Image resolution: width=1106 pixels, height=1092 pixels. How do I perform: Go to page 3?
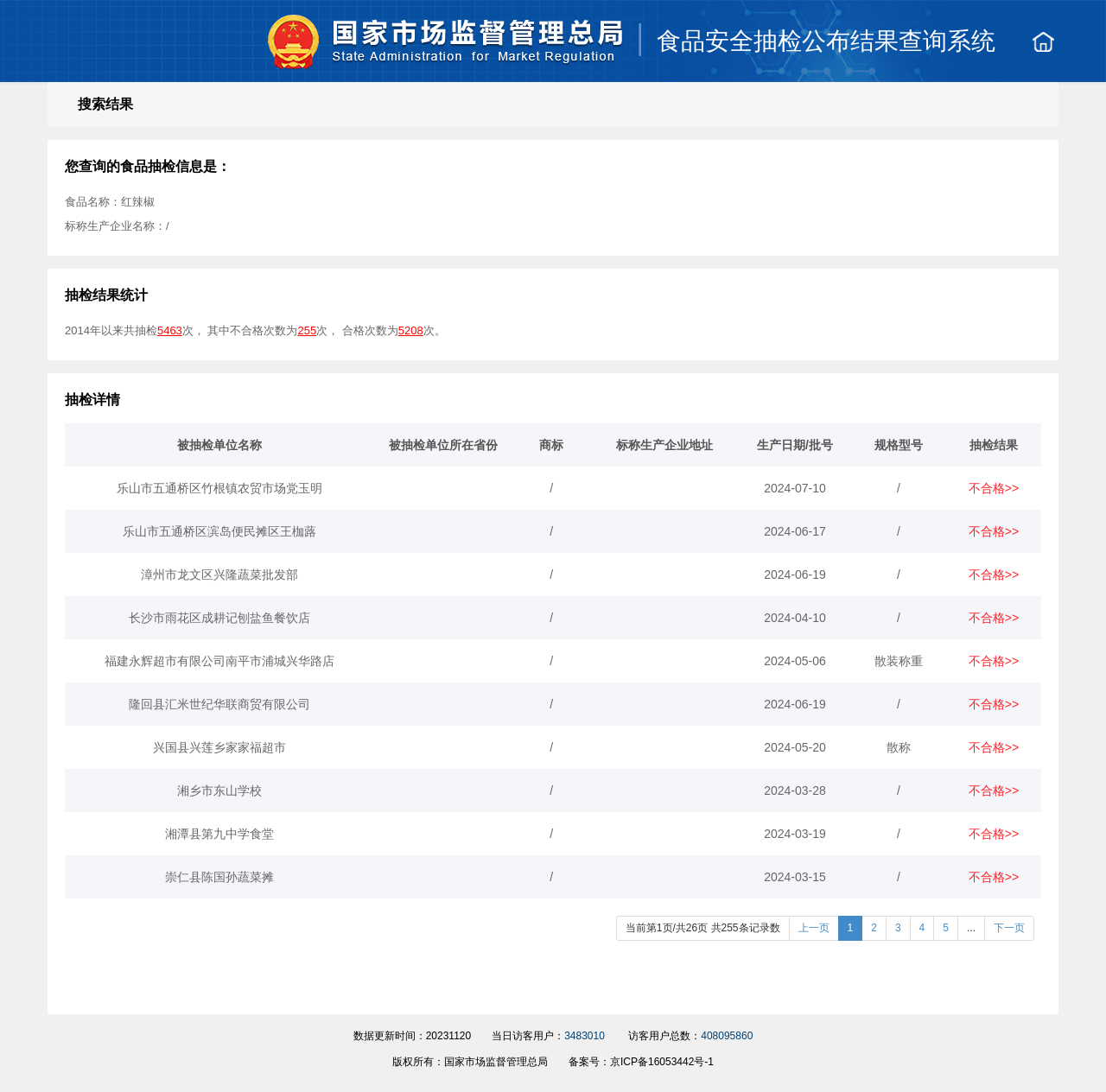(x=898, y=929)
